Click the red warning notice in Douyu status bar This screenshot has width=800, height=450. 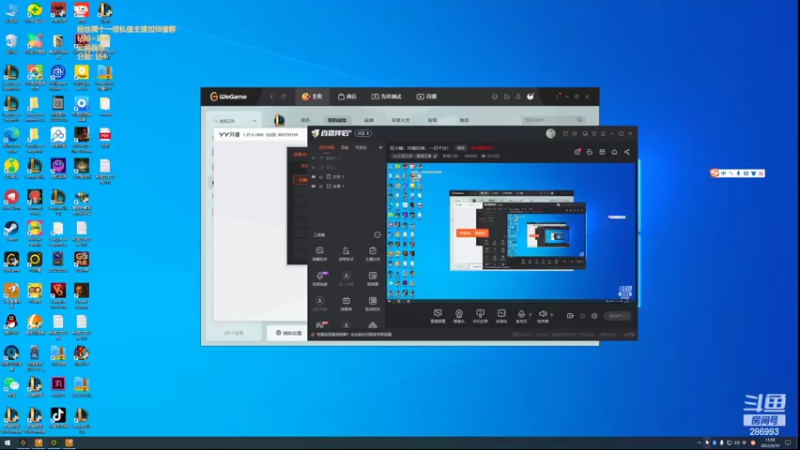tap(352, 335)
